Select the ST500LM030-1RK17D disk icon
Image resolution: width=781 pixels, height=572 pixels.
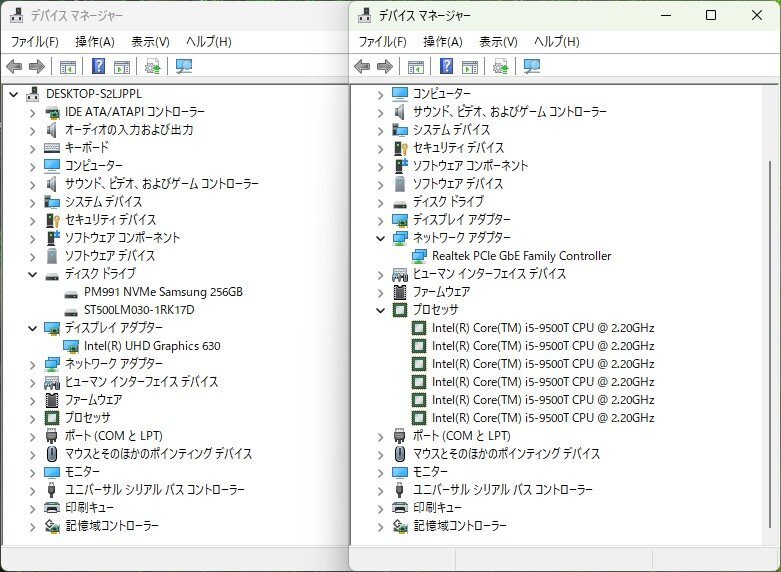(71, 312)
